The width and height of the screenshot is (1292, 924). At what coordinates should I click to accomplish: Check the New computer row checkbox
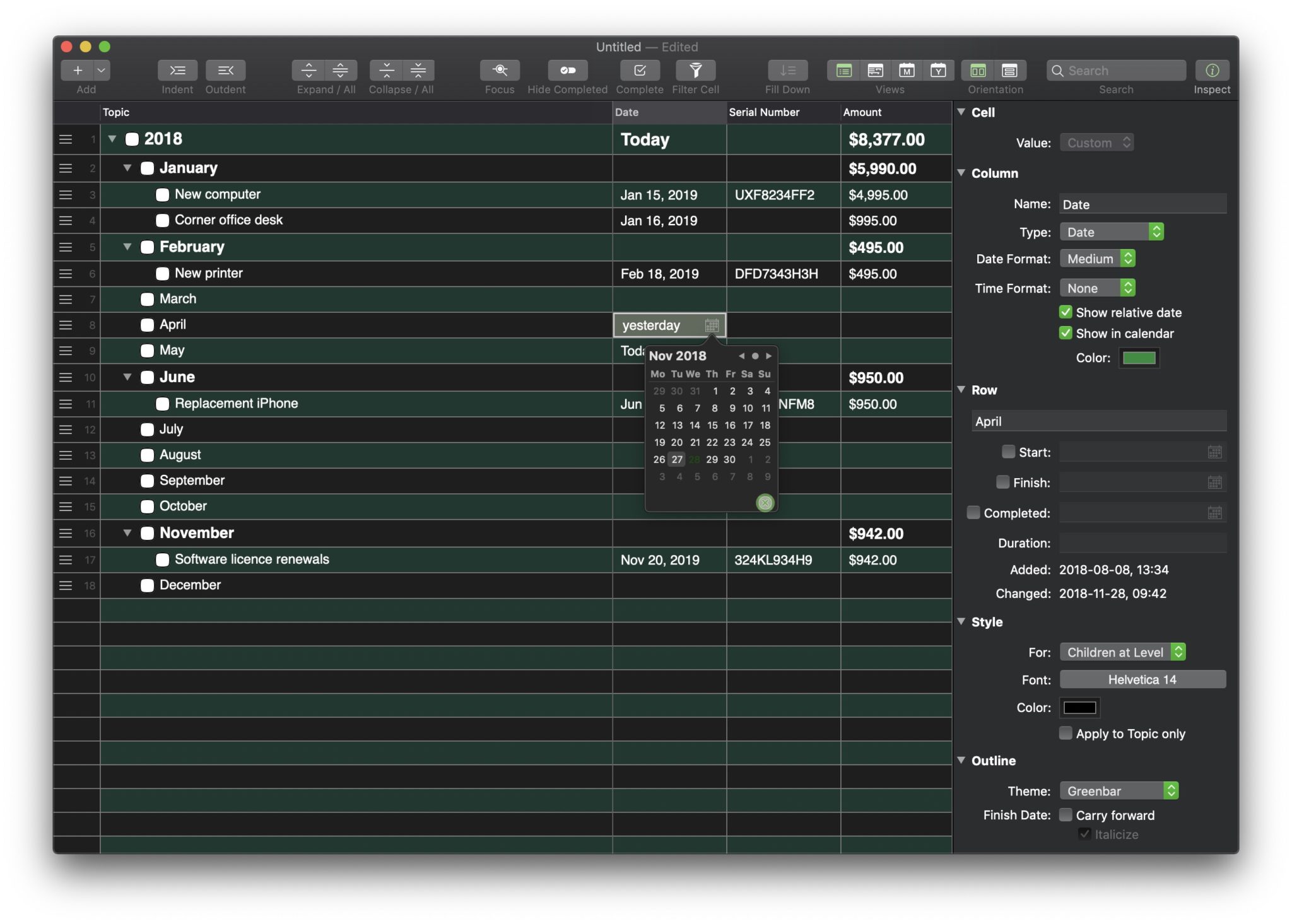coord(162,195)
